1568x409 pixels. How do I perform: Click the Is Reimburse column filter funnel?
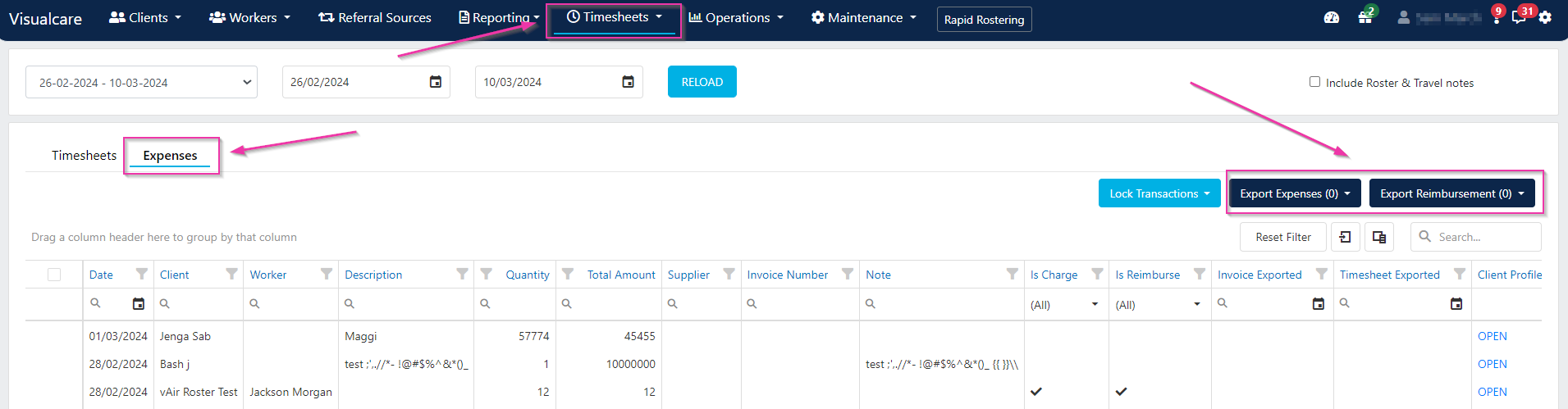[1200, 274]
